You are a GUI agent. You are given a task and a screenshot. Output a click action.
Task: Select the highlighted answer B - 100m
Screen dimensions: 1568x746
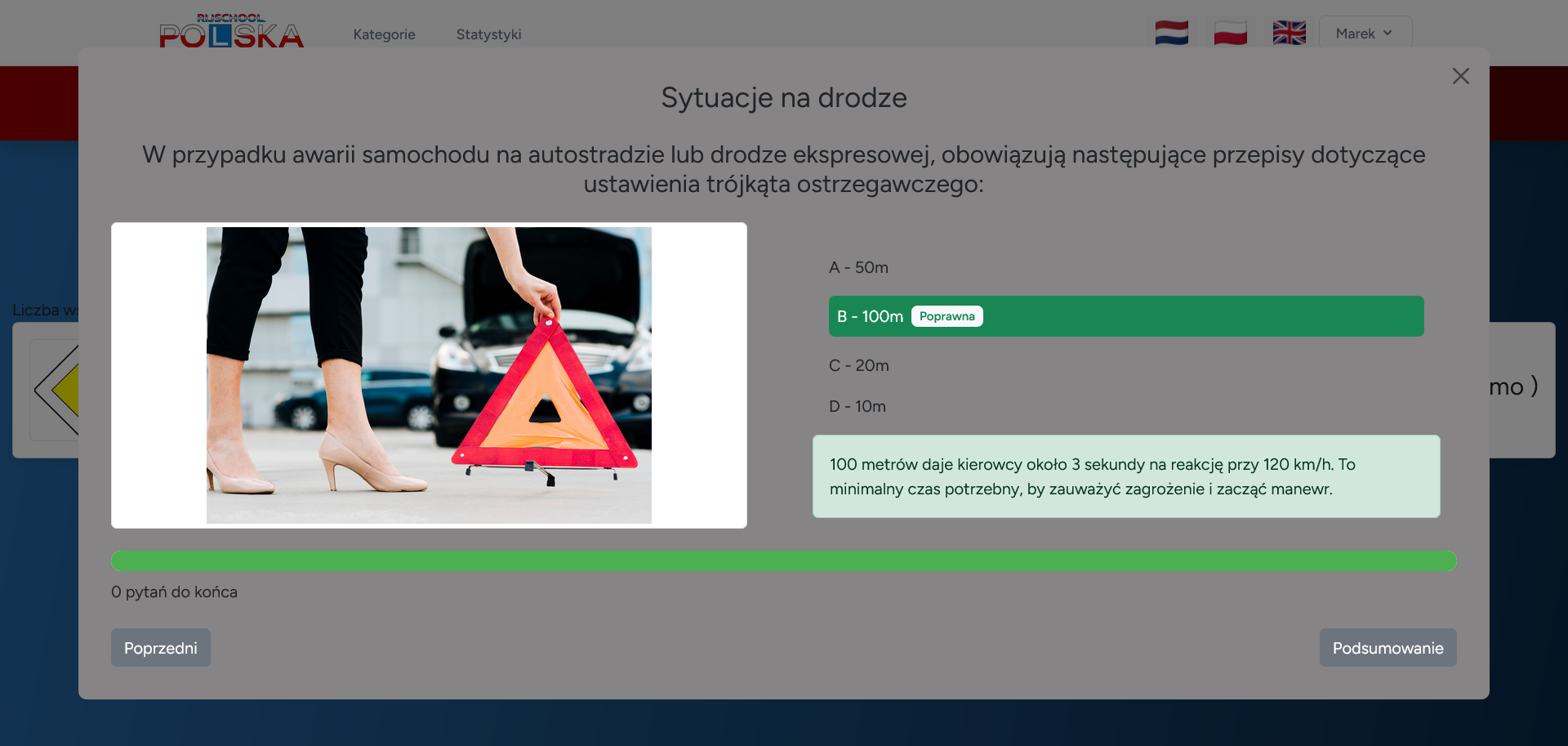(x=870, y=316)
